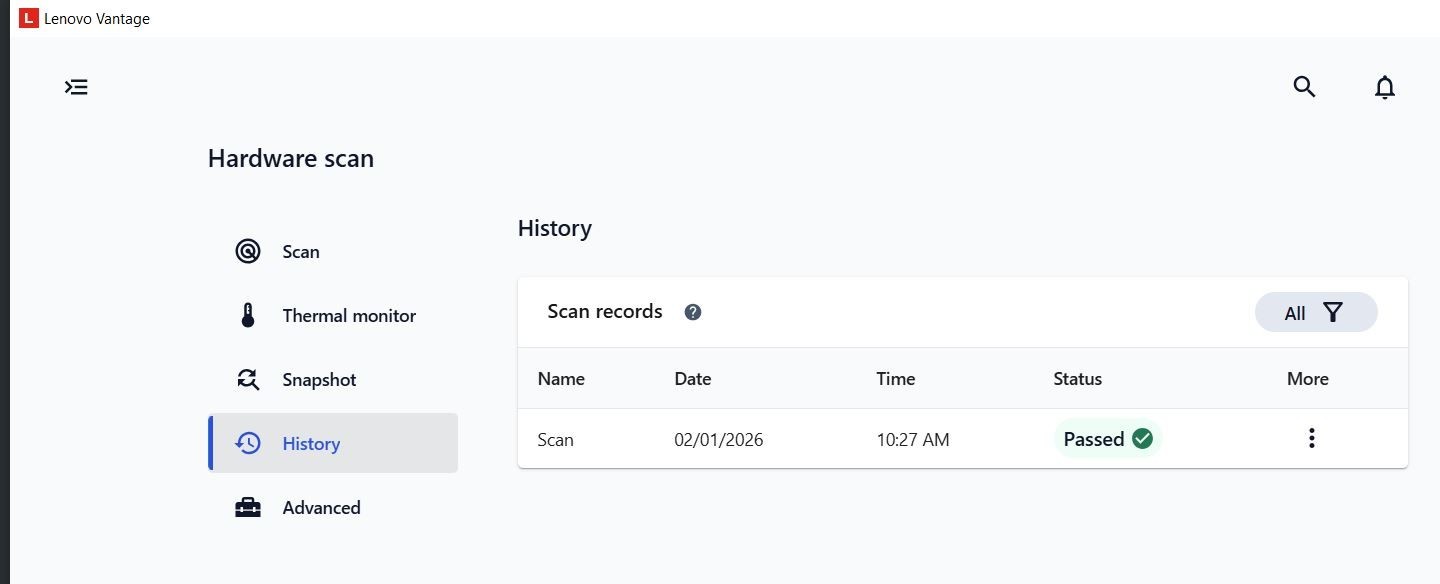Click the Advanced toolbox icon
Screen dimensions: 1440x584
(x=248, y=507)
